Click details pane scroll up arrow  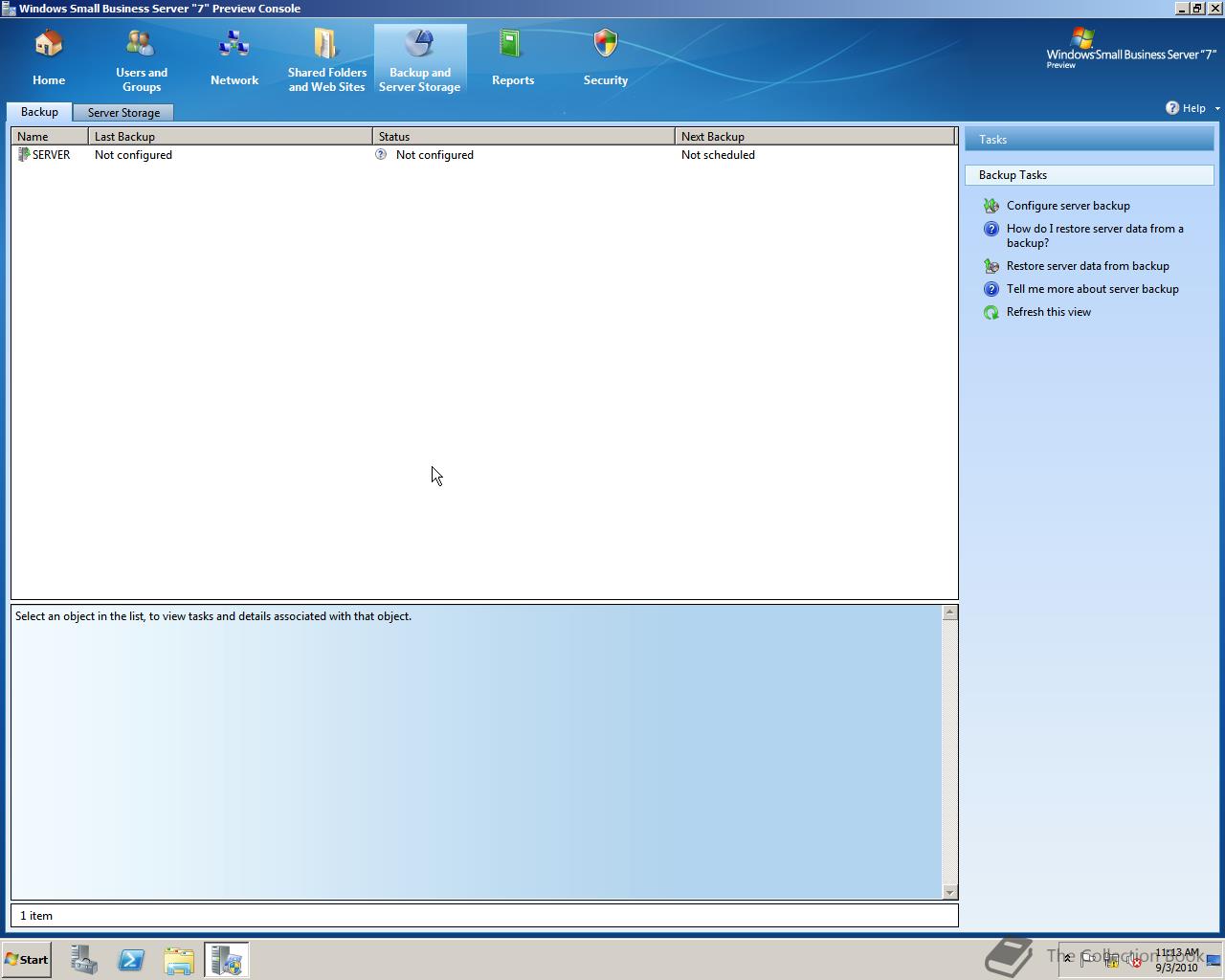pos(949,612)
